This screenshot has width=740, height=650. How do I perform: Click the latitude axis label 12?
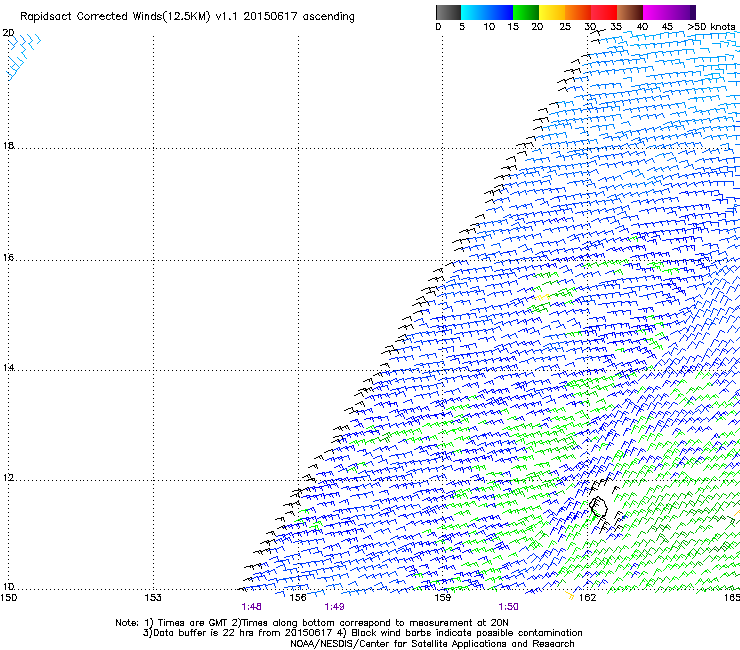tap(8, 477)
